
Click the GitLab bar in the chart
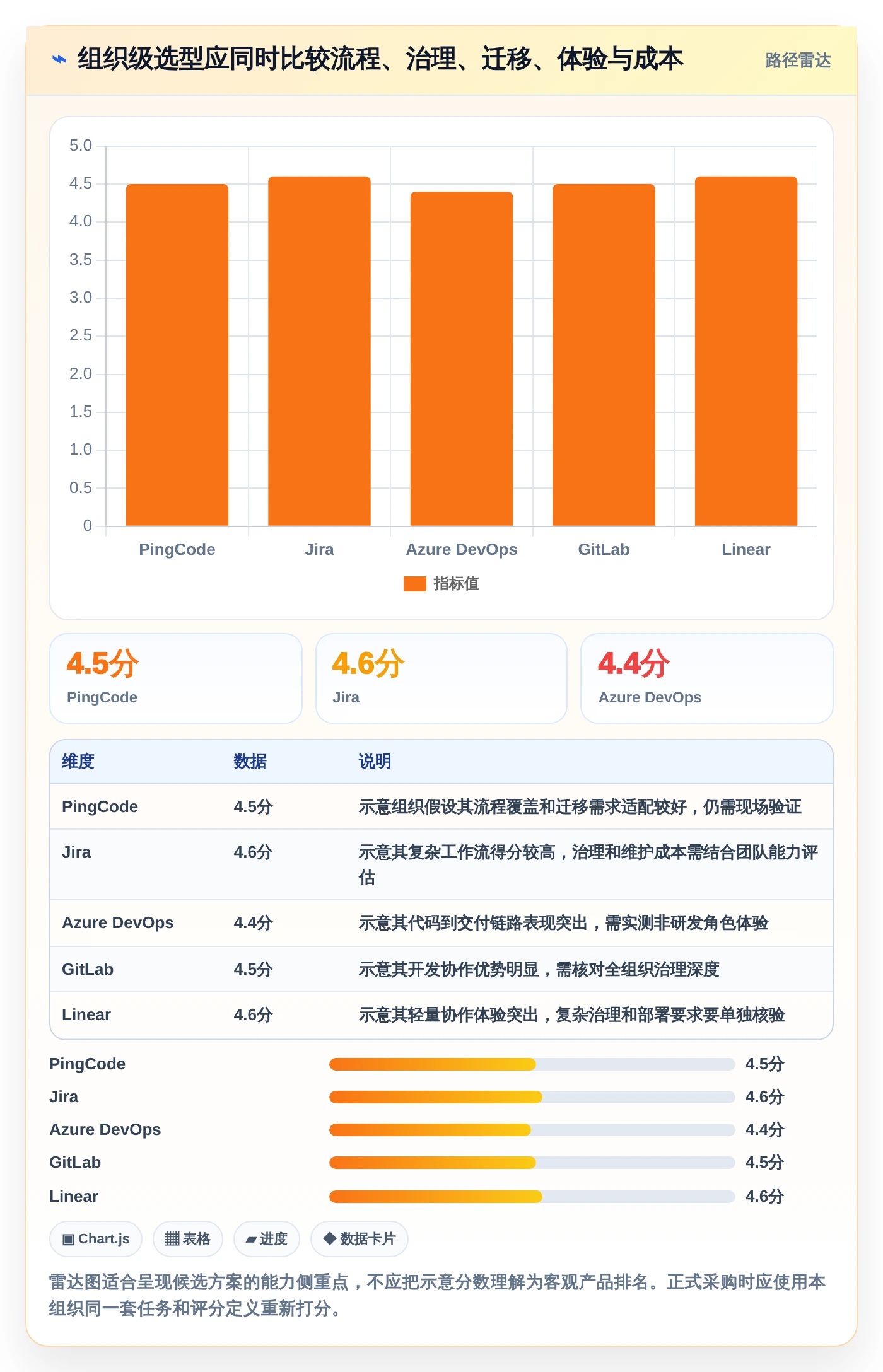[x=604, y=355]
